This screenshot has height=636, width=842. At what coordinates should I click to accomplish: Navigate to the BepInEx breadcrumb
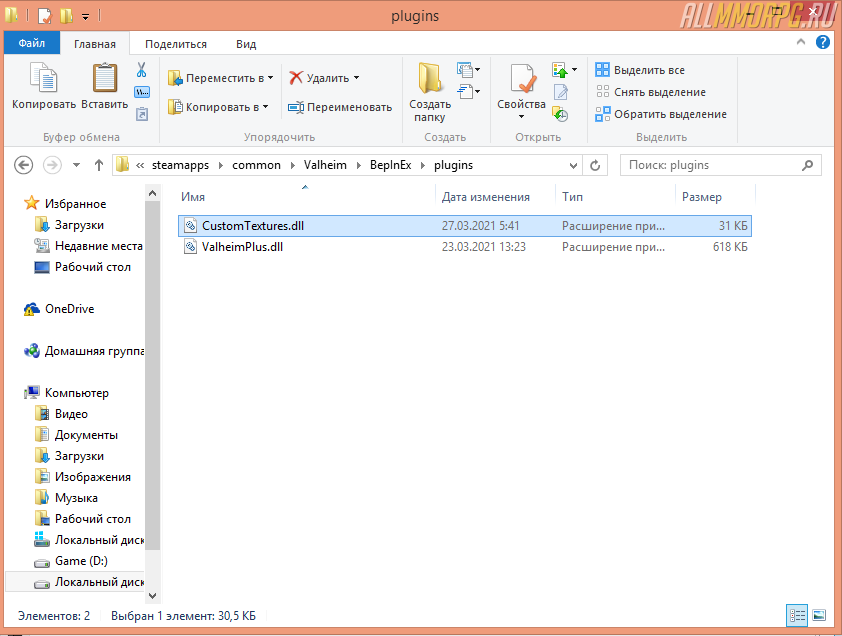(x=390, y=165)
